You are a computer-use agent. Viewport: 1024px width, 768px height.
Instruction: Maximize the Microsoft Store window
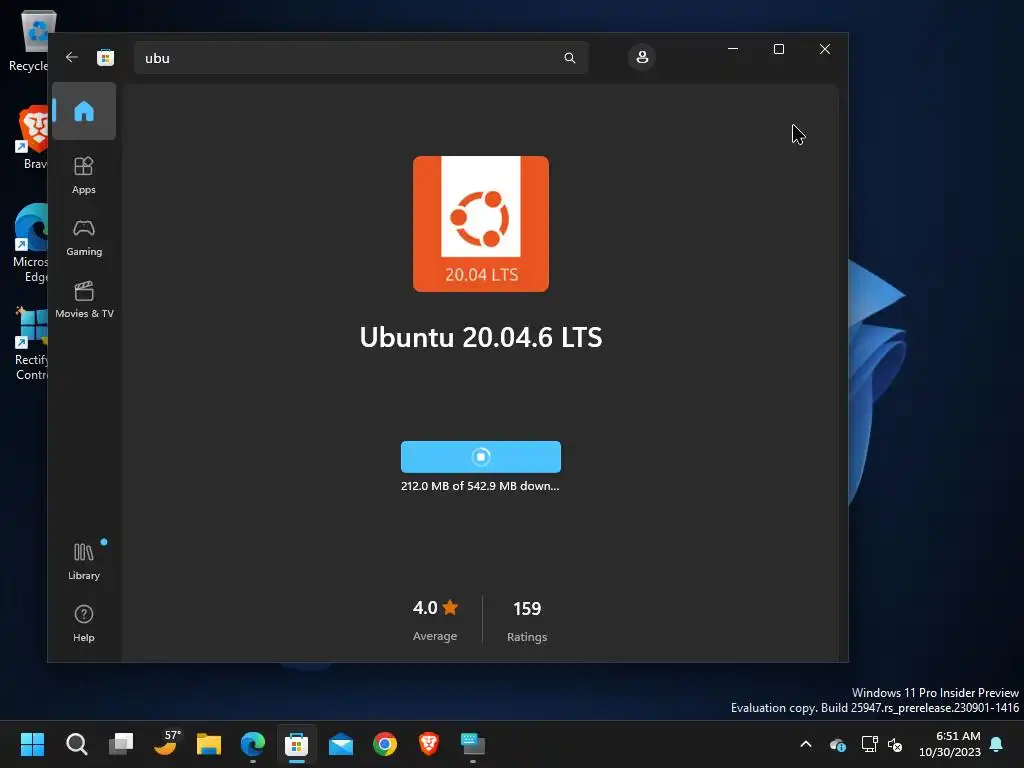click(x=778, y=49)
